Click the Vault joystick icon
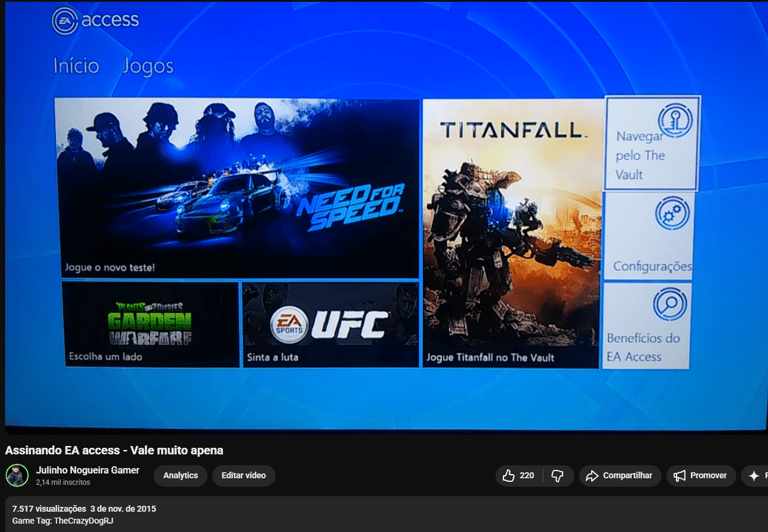 [675, 121]
